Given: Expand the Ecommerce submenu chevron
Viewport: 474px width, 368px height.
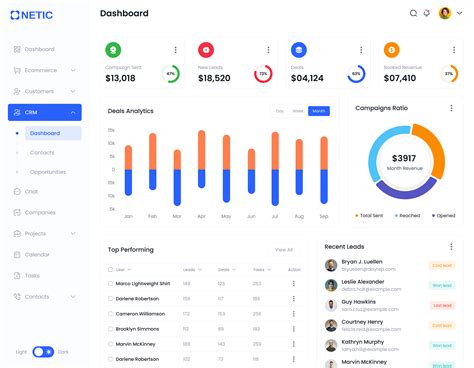Looking at the screenshot, I should pyautogui.click(x=73, y=70).
